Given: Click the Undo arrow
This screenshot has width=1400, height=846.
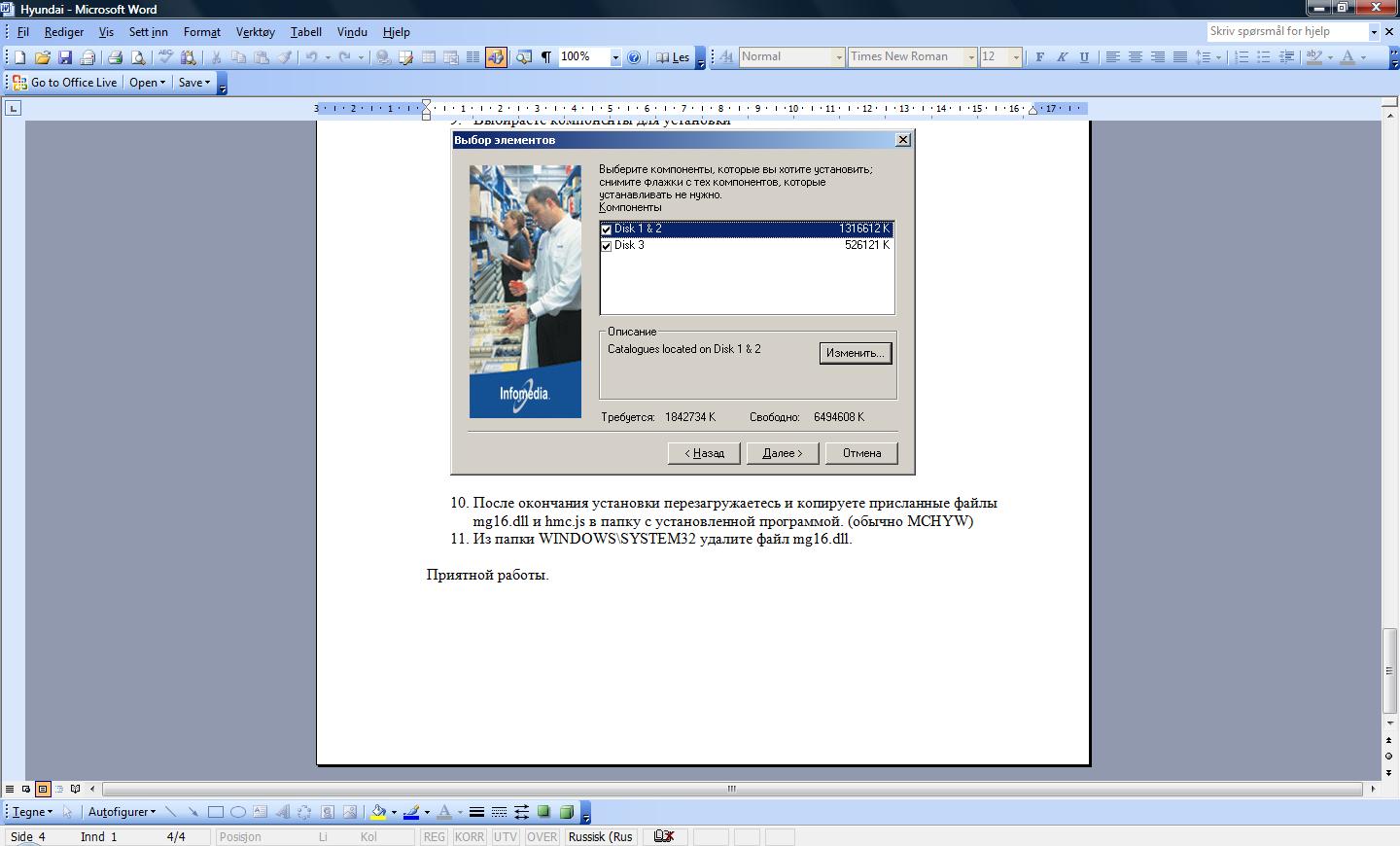Looking at the screenshot, I should click(x=311, y=57).
